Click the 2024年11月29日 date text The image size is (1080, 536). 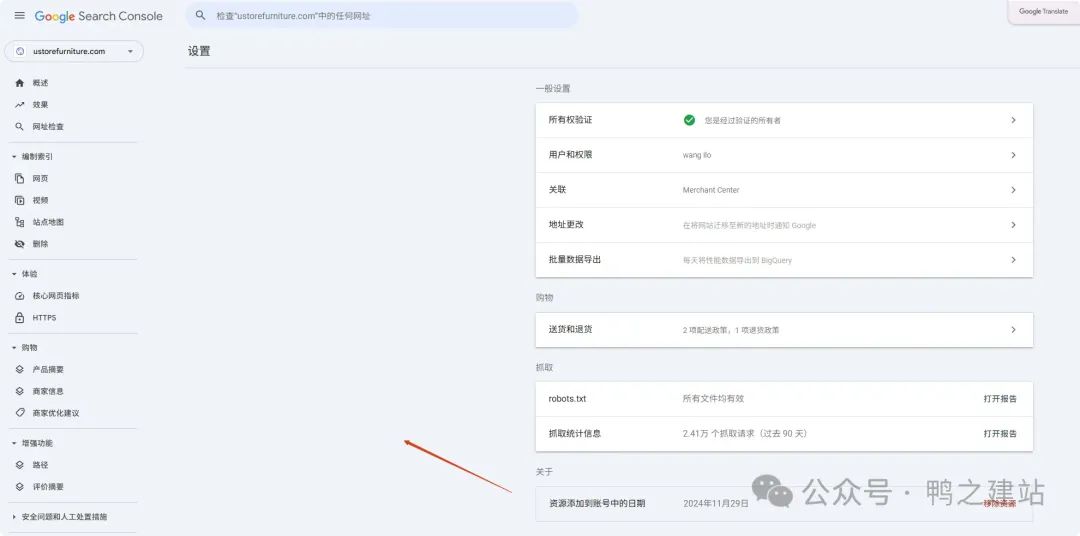point(716,504)
